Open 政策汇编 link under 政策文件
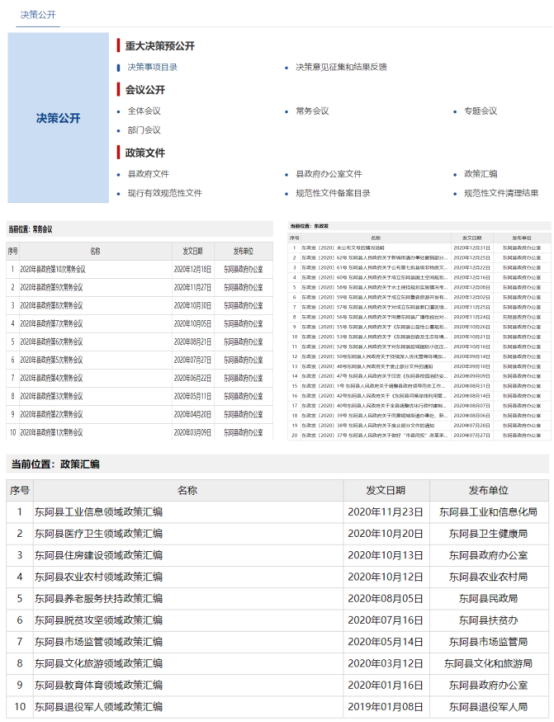554x722 pixels. point(481,174)
